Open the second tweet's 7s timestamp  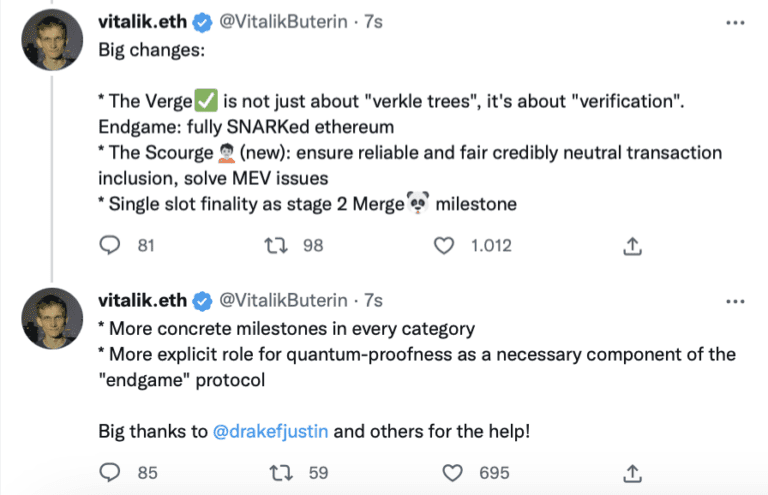click(x=373, y=300)
